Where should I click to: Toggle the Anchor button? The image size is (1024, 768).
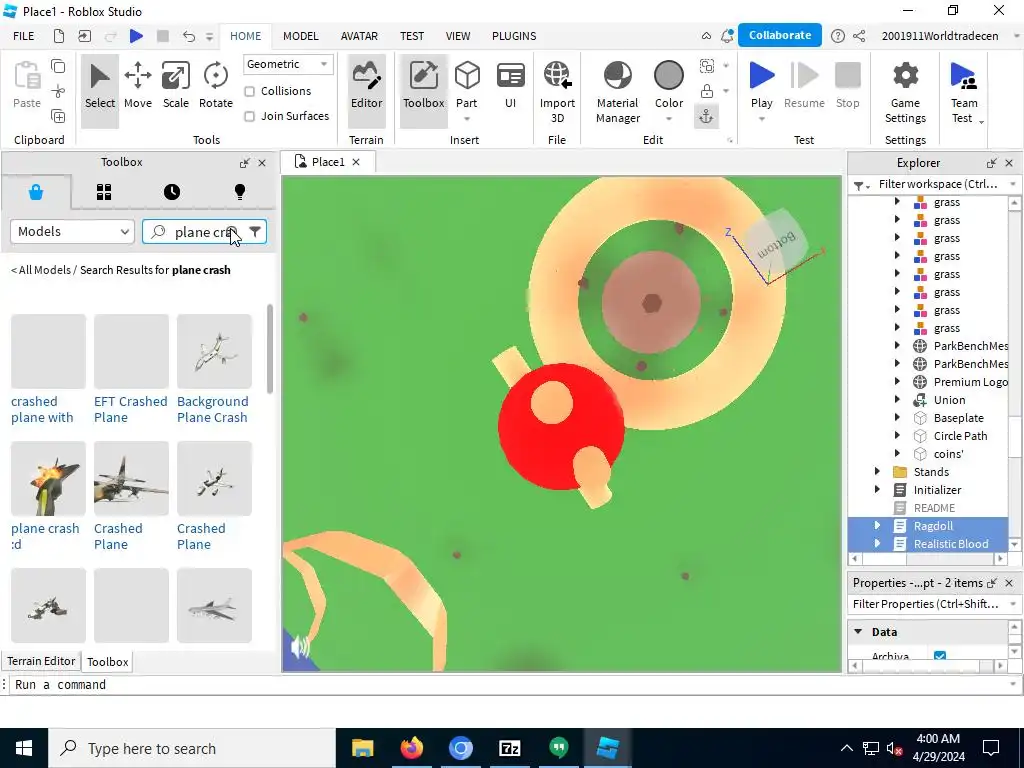click(707, 116)
